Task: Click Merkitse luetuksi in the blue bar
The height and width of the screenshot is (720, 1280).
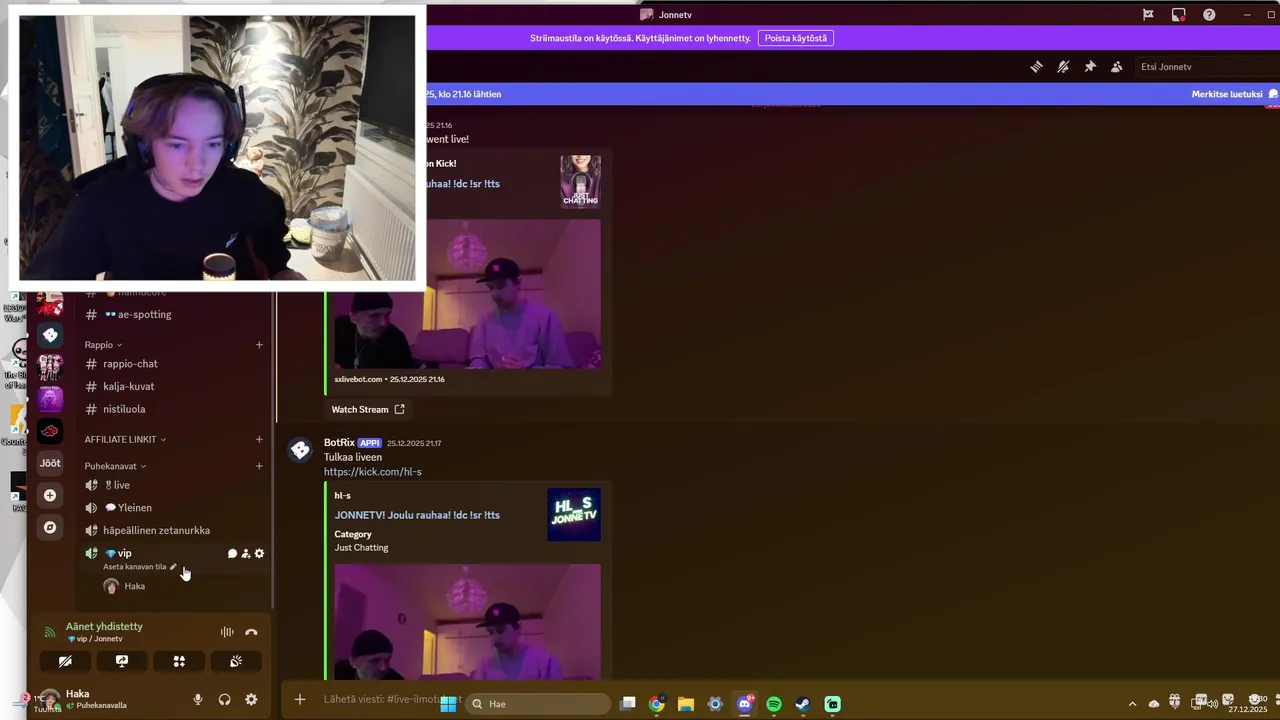Action: click(x=1227, y=94)
